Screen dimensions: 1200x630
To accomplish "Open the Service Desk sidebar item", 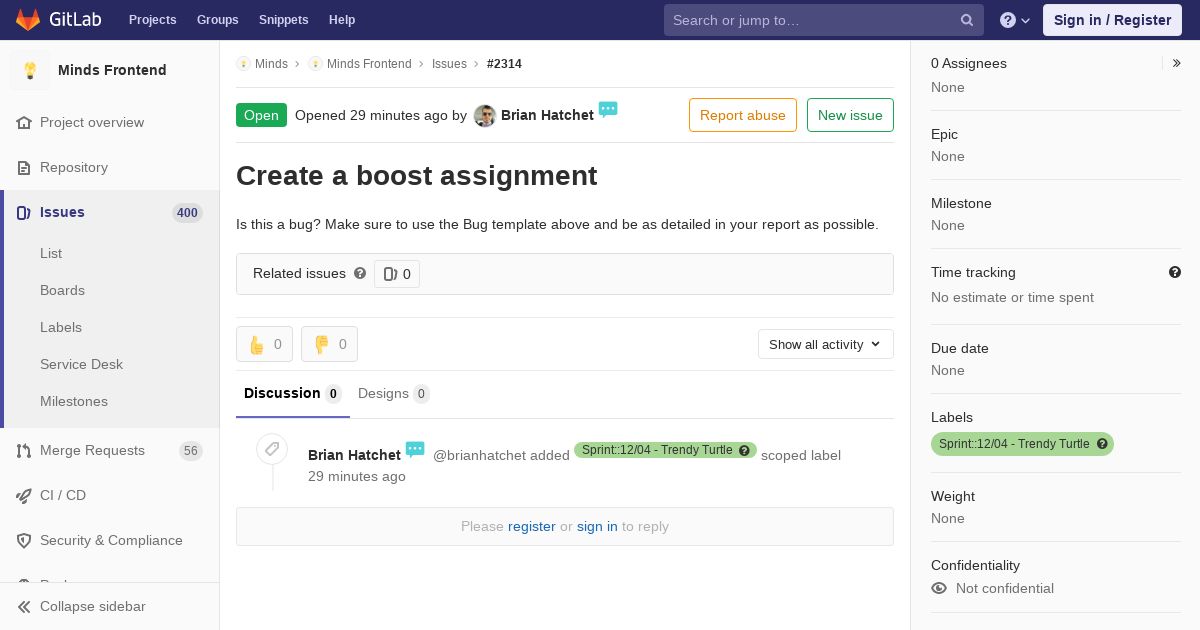I will click(x=81, y=365).
